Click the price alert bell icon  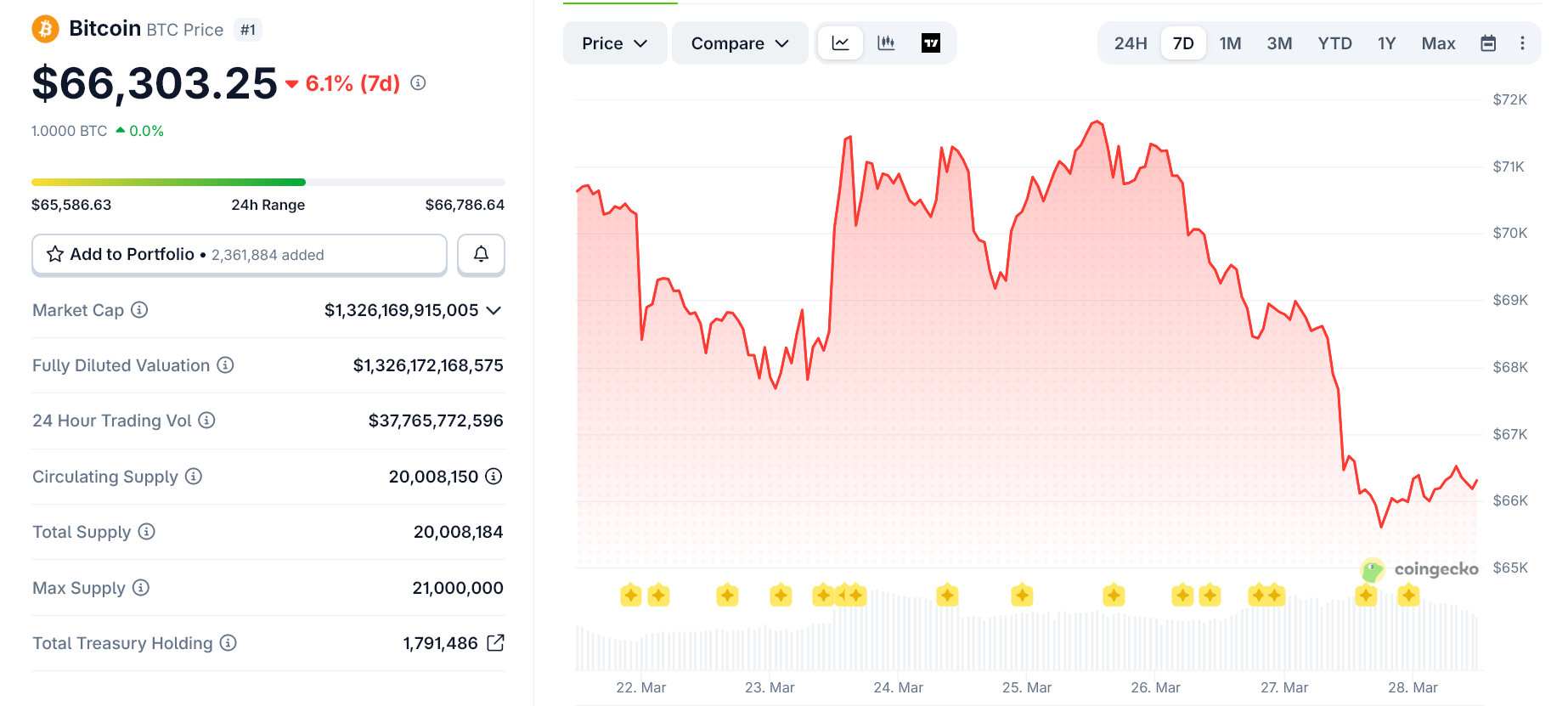click(481, 254)
